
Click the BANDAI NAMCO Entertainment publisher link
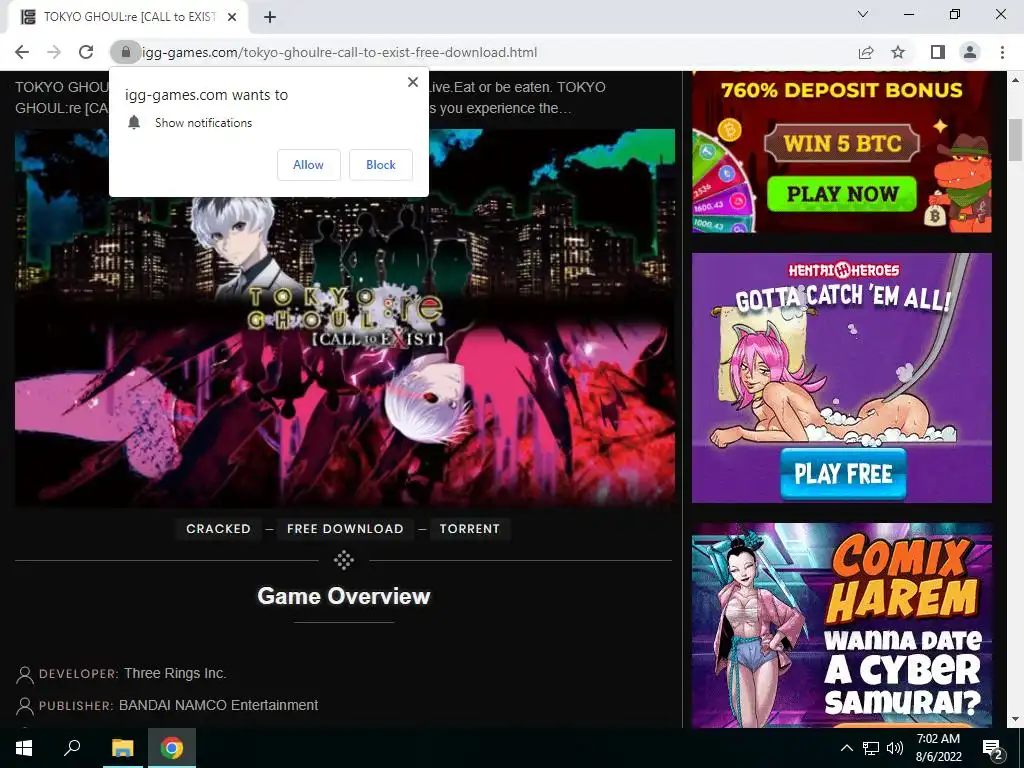tap(218, 705)
